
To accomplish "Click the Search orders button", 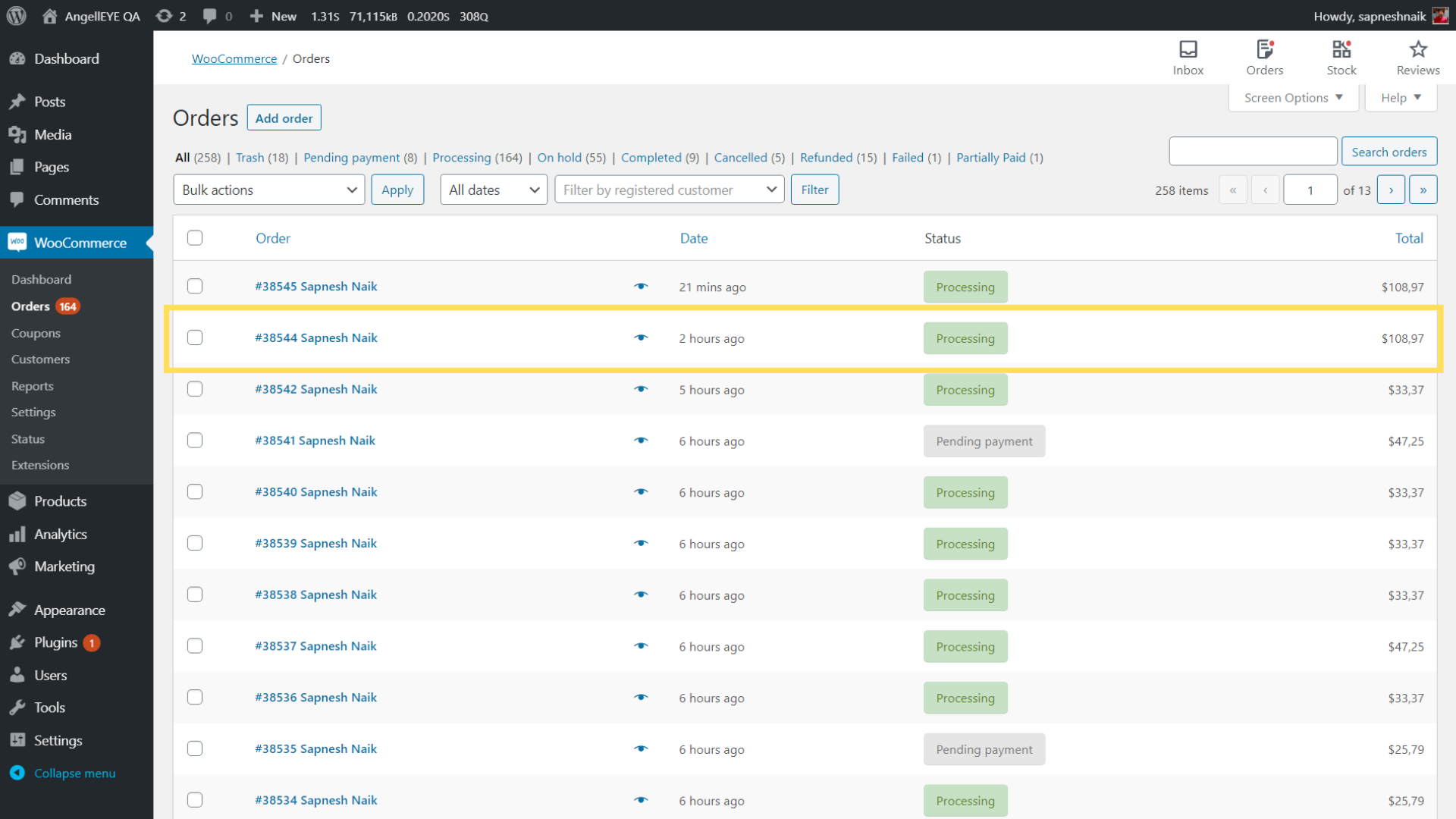I will pyautogui.click(x=1389, y=152).
